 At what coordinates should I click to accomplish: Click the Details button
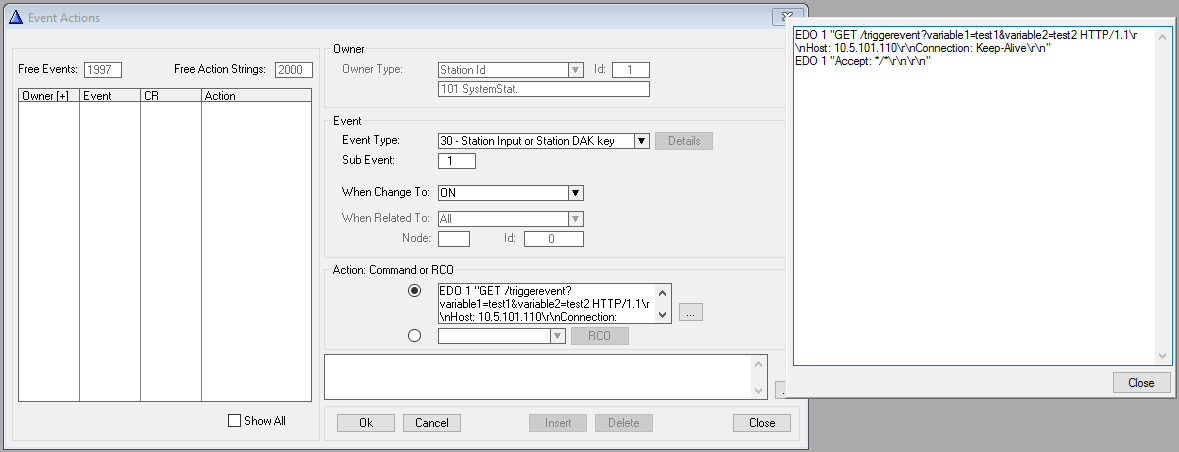pos(683,141)
